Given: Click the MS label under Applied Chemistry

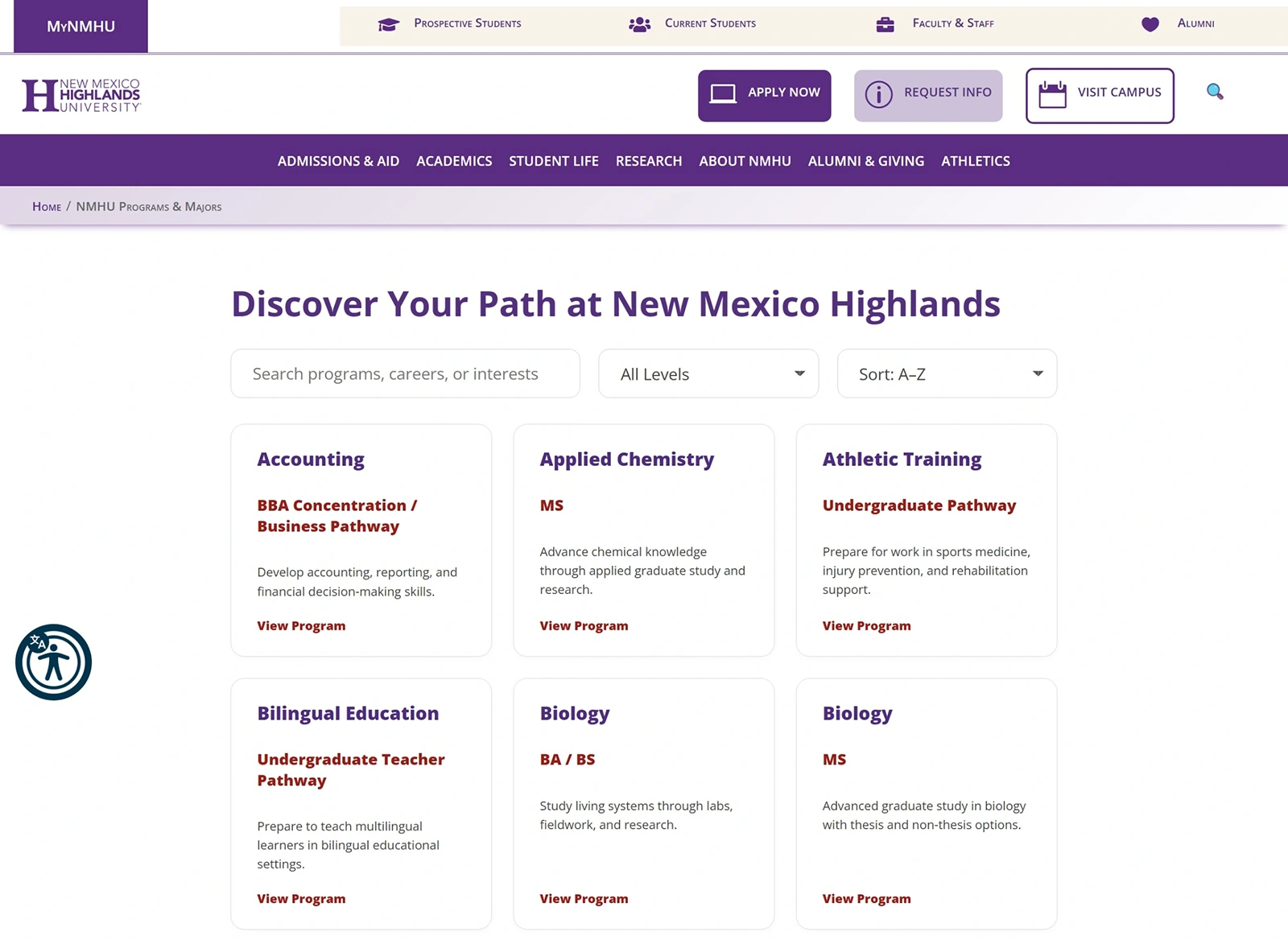Looking at the screenshot, I should tap(551, 505).
